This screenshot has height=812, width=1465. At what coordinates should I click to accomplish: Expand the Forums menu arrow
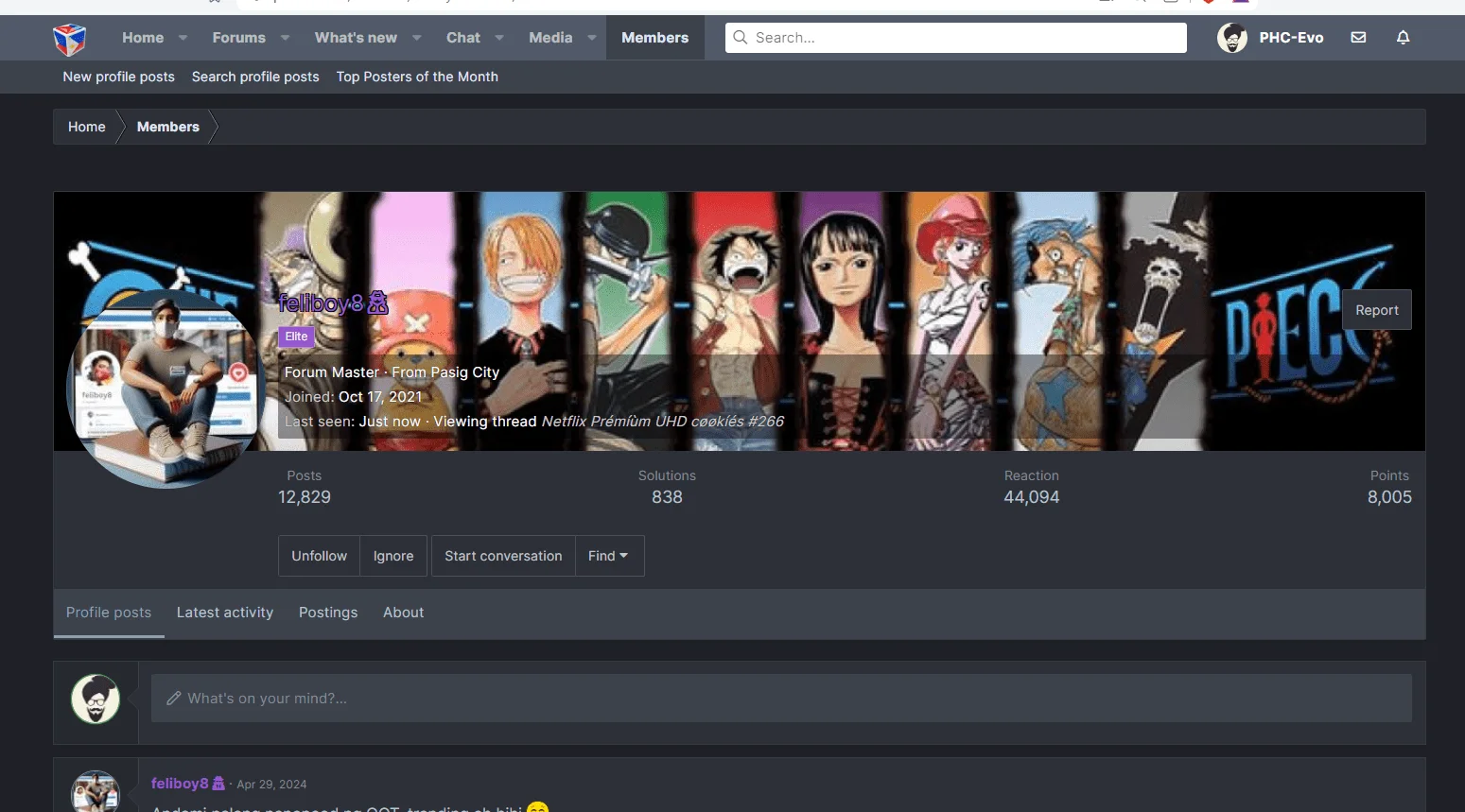[x=285, y=38]
